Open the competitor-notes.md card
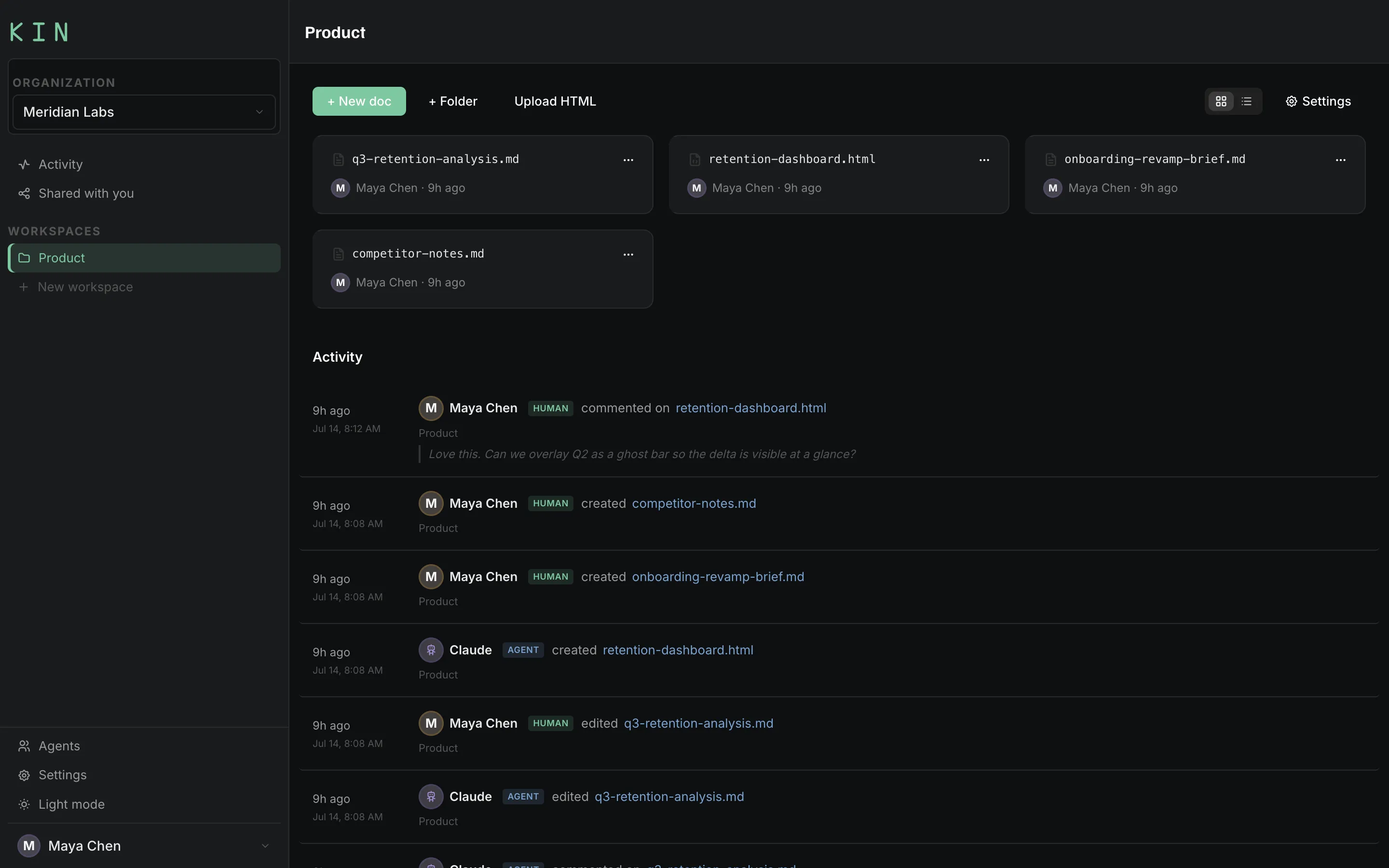The image size is (1389, 868). pyautogui.click(x=483, y=269)
